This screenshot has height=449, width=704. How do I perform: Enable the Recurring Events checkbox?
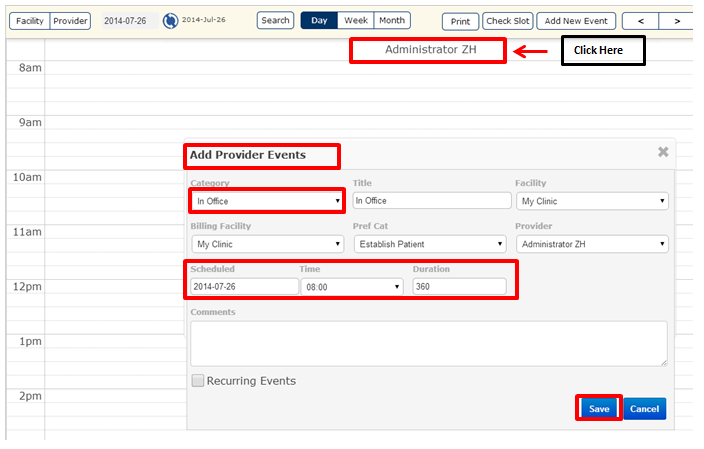tap(198, 381)
